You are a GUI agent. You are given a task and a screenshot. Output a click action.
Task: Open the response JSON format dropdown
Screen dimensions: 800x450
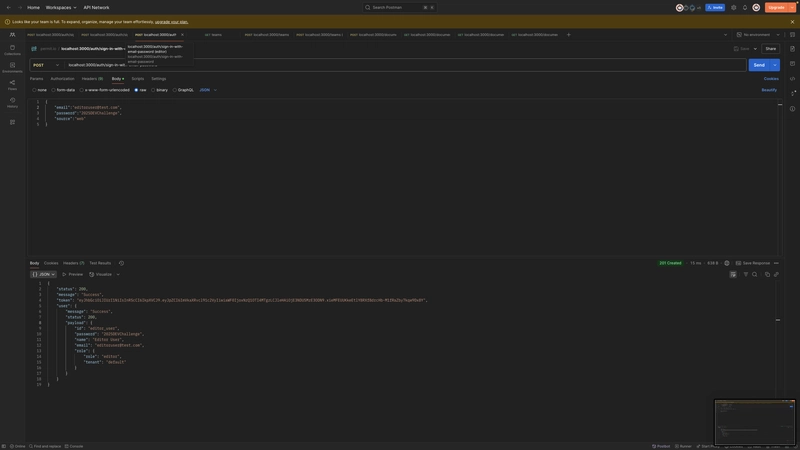[43, 274]
